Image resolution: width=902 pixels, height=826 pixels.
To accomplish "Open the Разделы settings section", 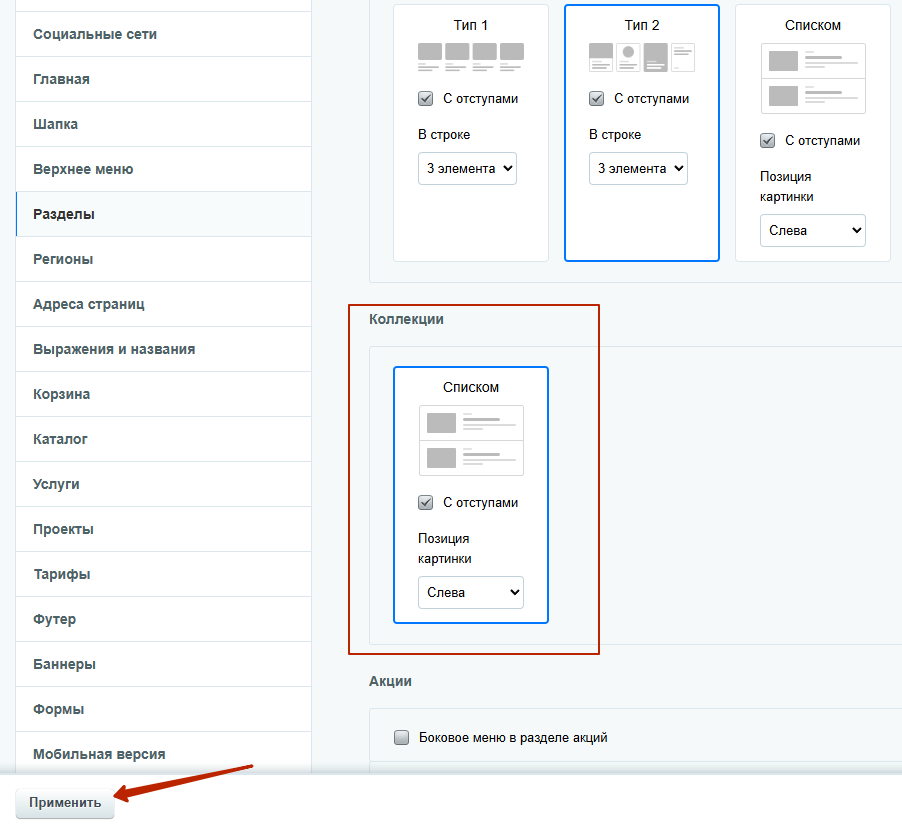I will [64, 214].
